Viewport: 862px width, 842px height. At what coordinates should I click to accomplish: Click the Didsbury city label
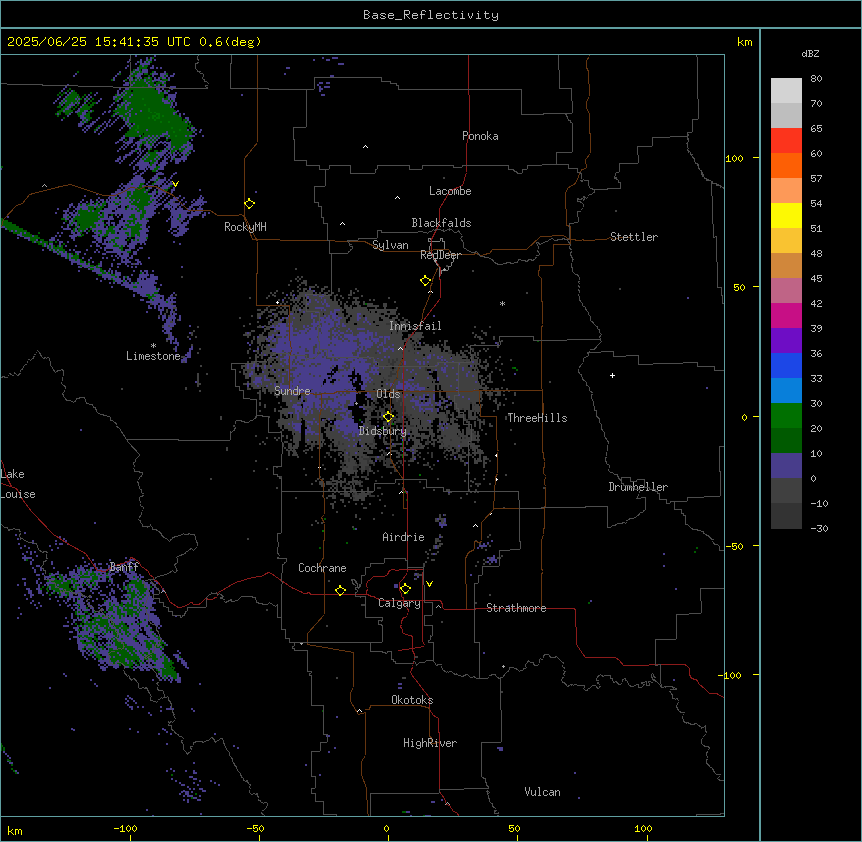click(383, 431)
